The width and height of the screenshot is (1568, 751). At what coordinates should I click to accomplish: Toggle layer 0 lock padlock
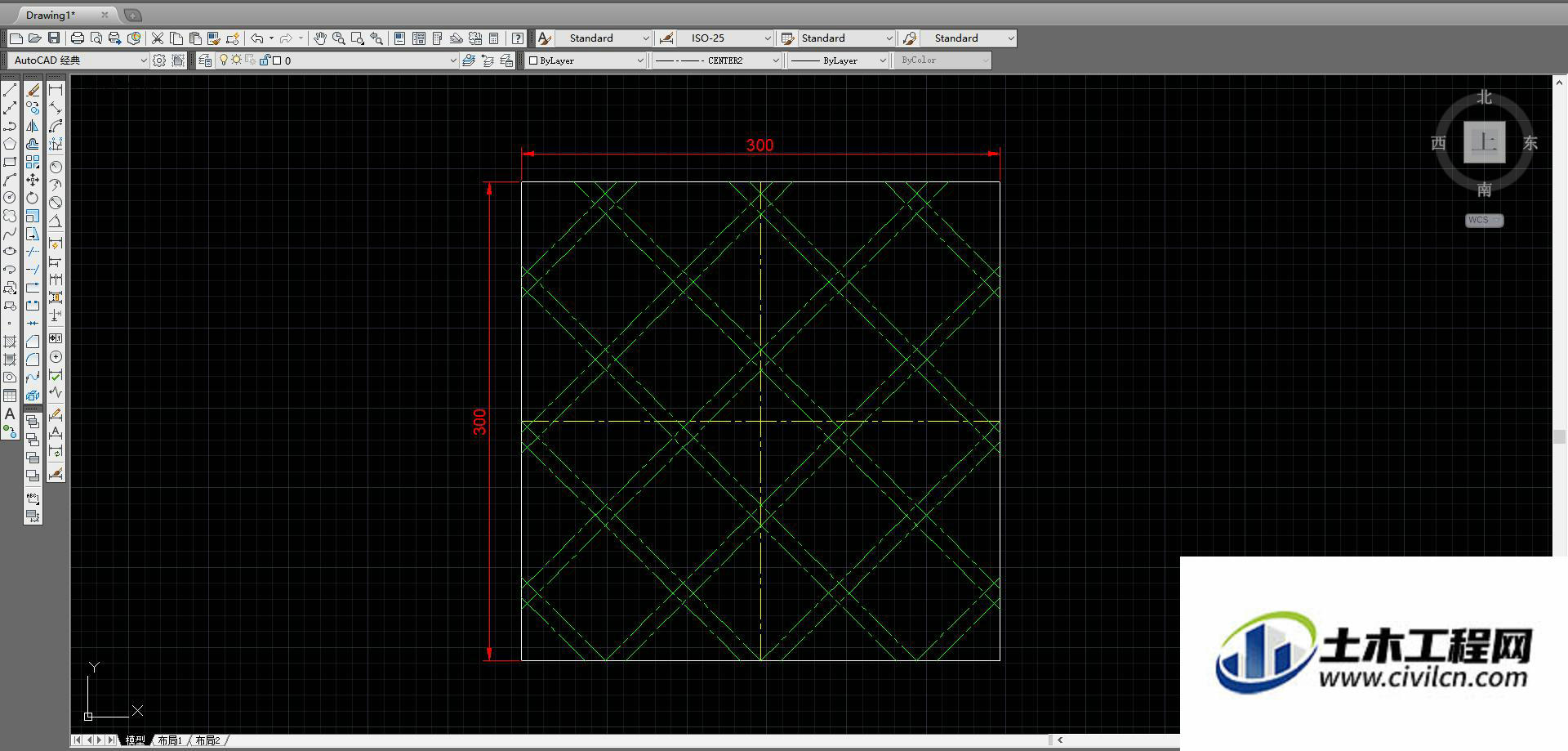tap(265, 60)
